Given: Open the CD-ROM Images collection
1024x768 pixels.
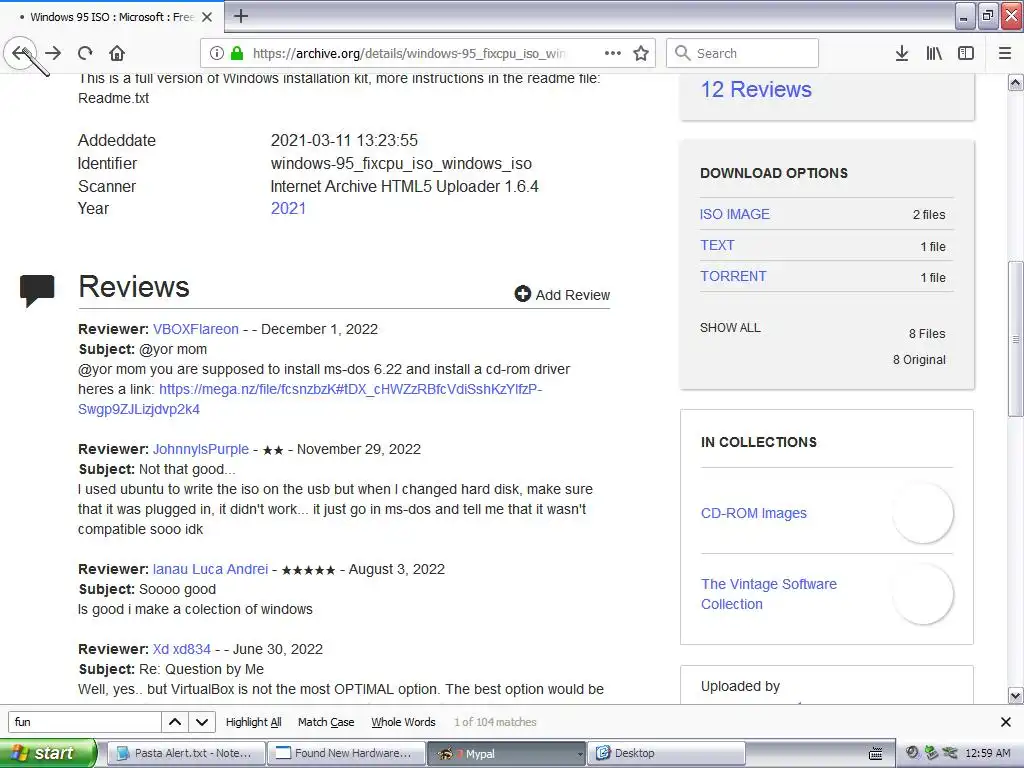Looking at the screenshot, I should point(754,513).
